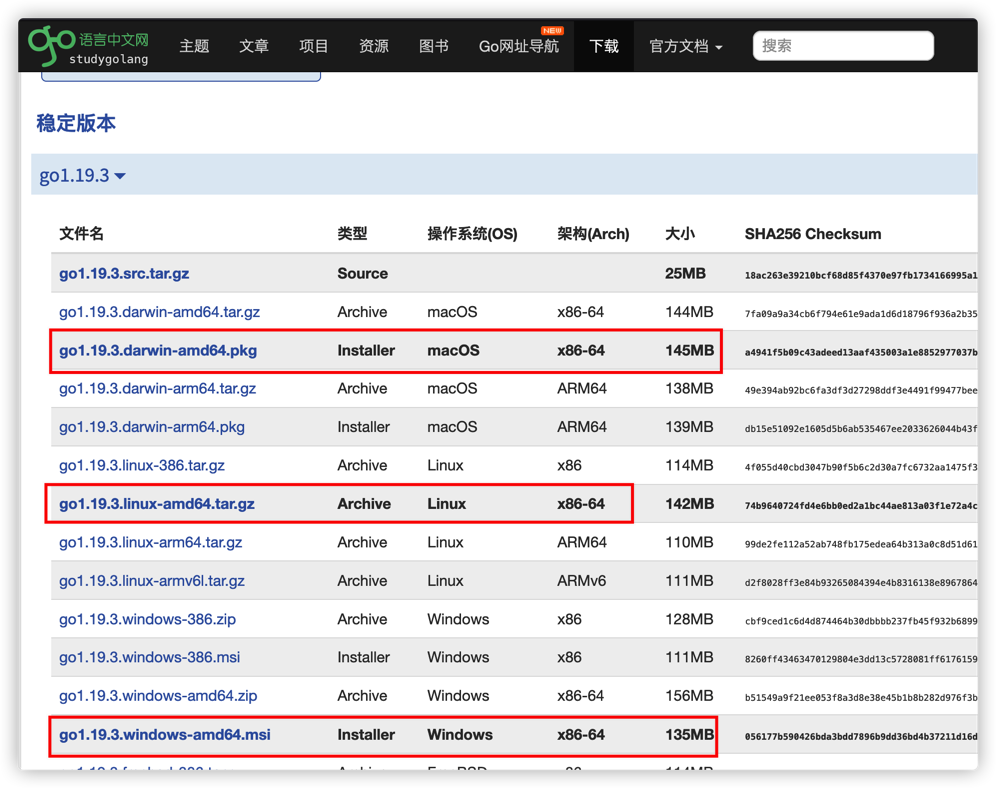Viewport: 996px width, 788px height.
Task: Open the 主题 menu item
Action: [194, 46]
